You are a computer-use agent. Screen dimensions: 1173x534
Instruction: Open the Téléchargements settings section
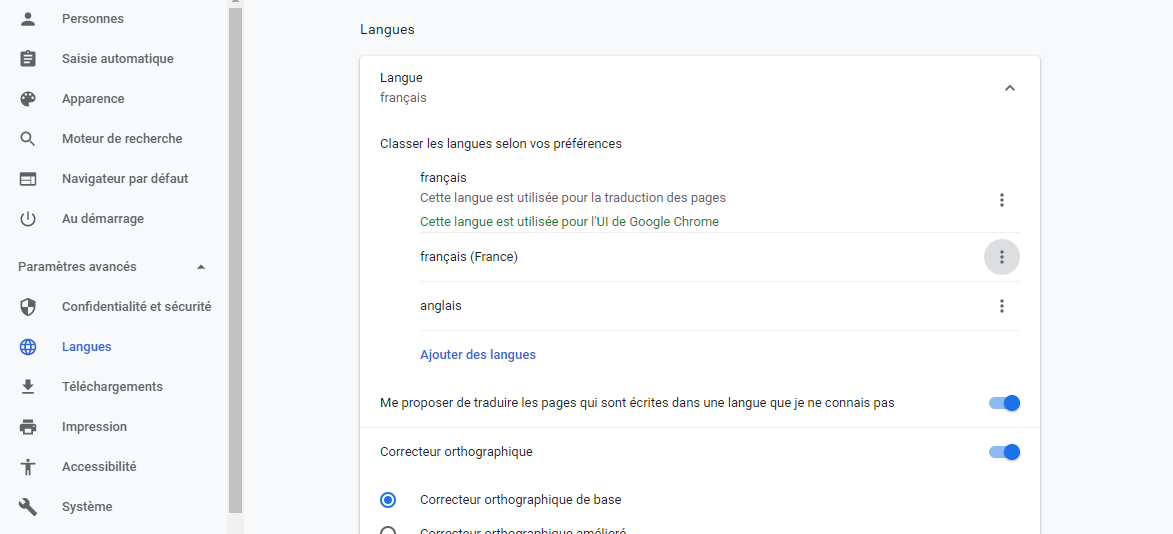click(114, 387)
